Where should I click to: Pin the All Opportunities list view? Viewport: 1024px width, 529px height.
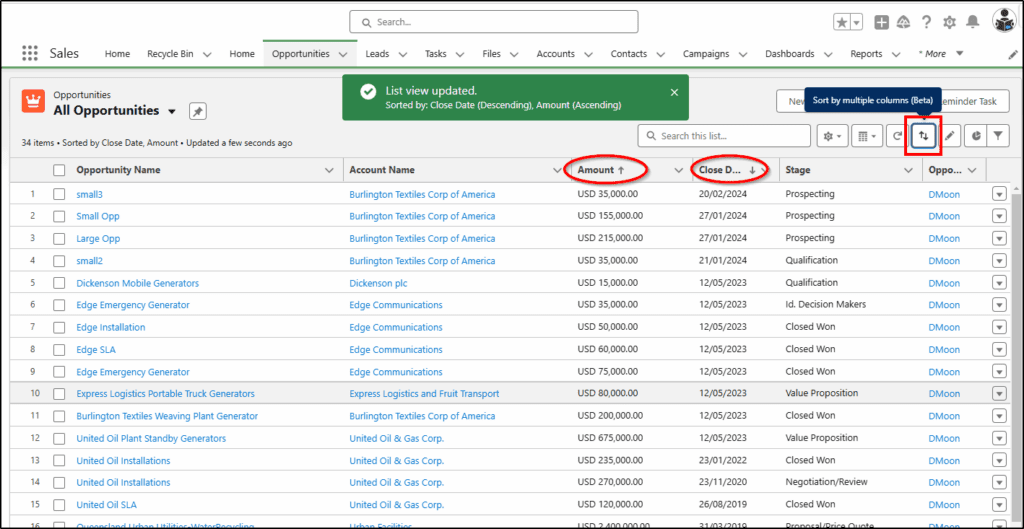tap(198, 112)
